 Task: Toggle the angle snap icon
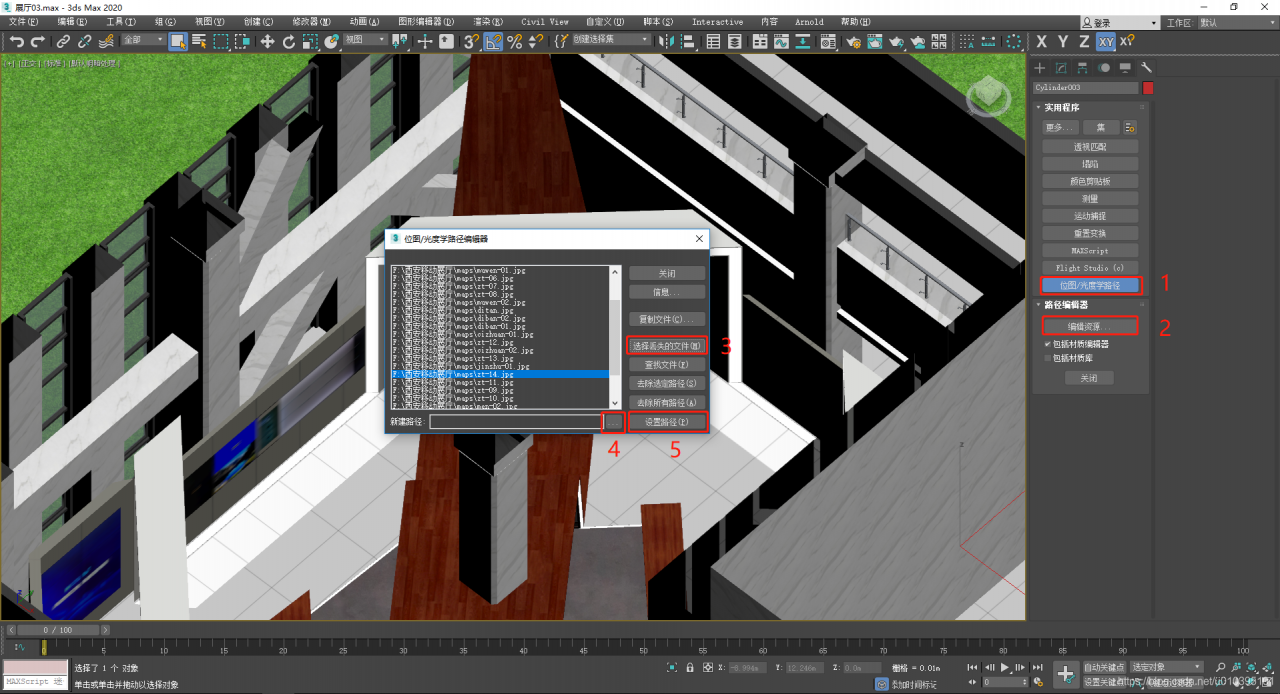coord(494,41)
